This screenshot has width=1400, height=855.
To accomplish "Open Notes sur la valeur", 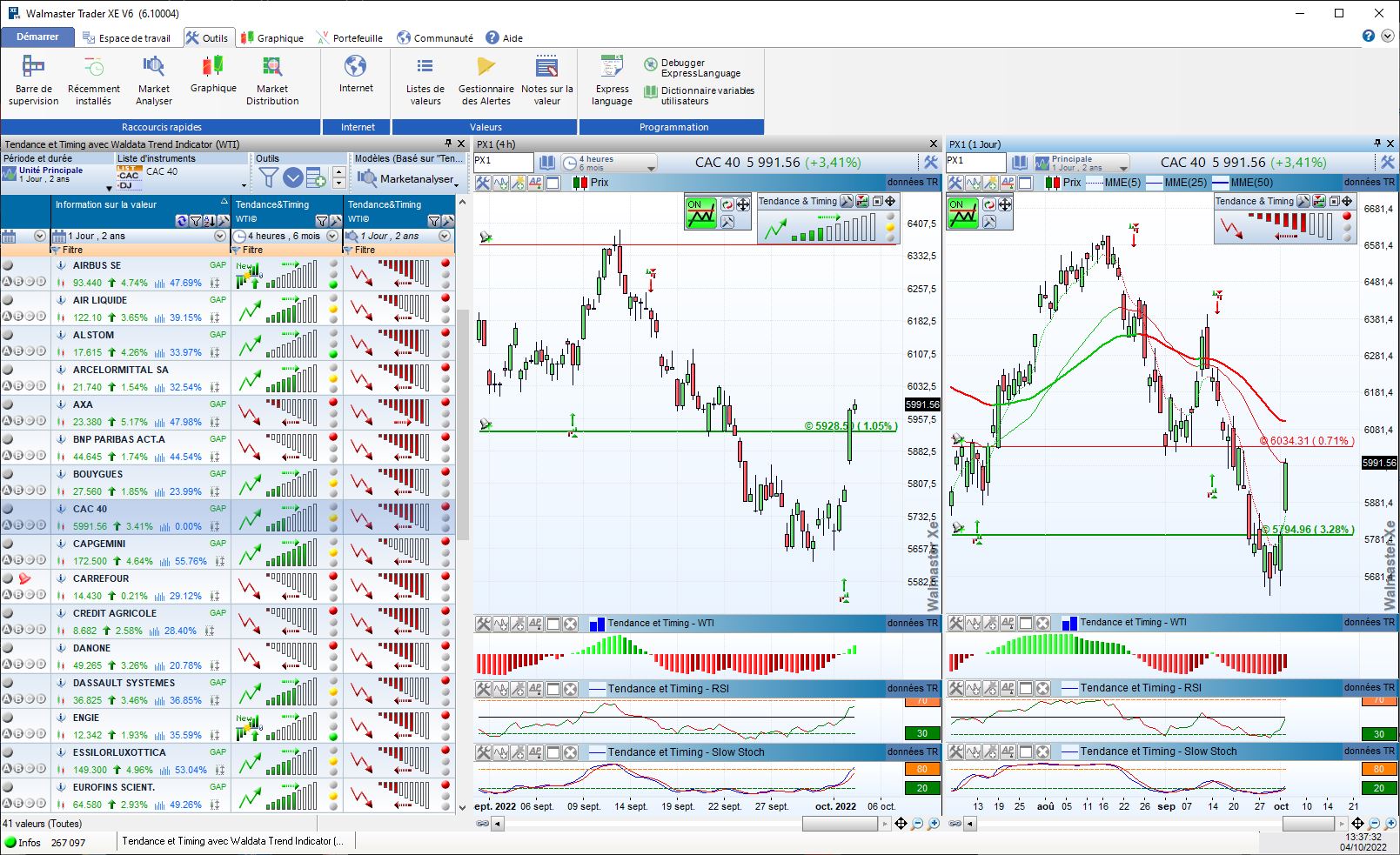I will [546, 80].
